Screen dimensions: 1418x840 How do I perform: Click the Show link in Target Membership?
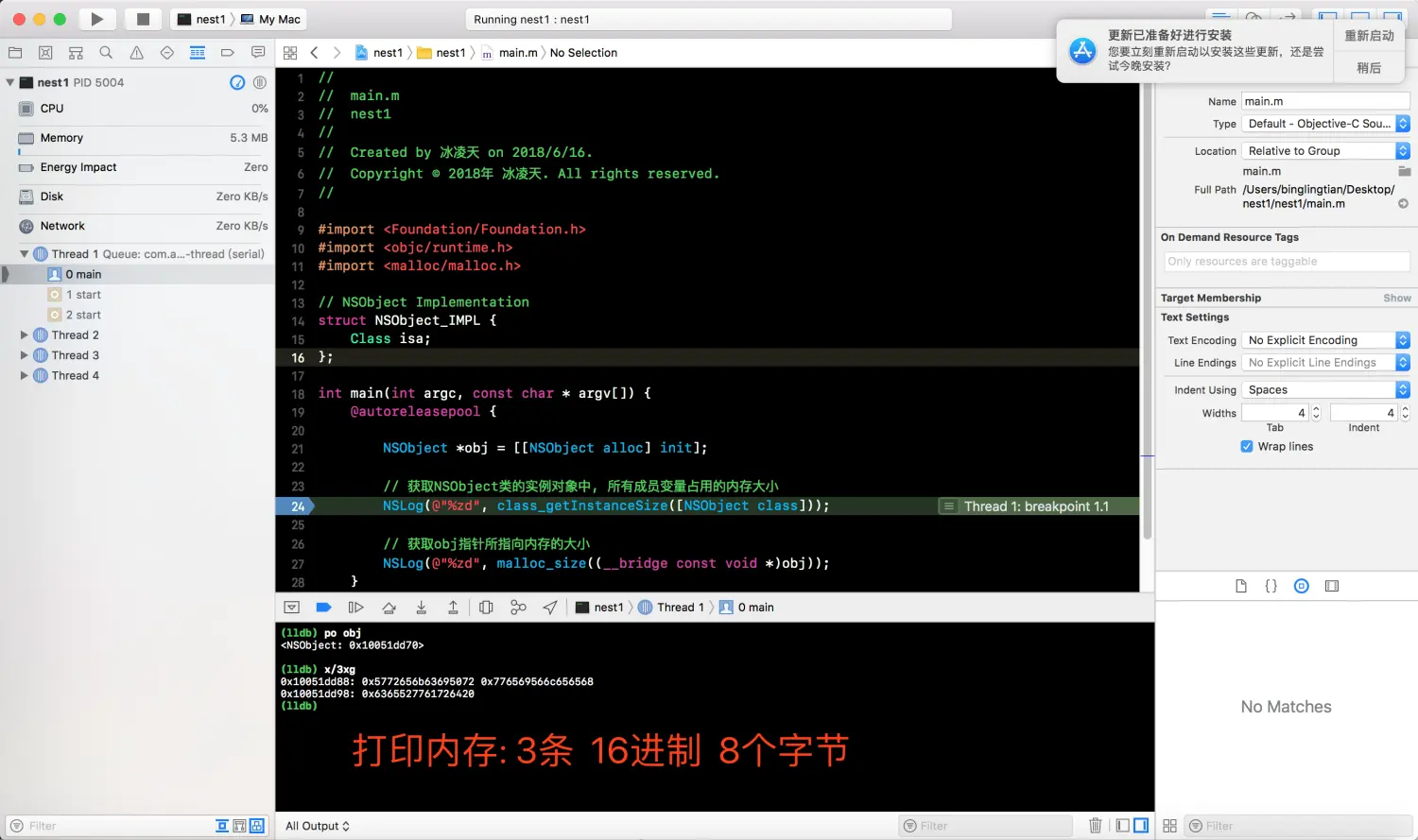(x=1397, y=298)
